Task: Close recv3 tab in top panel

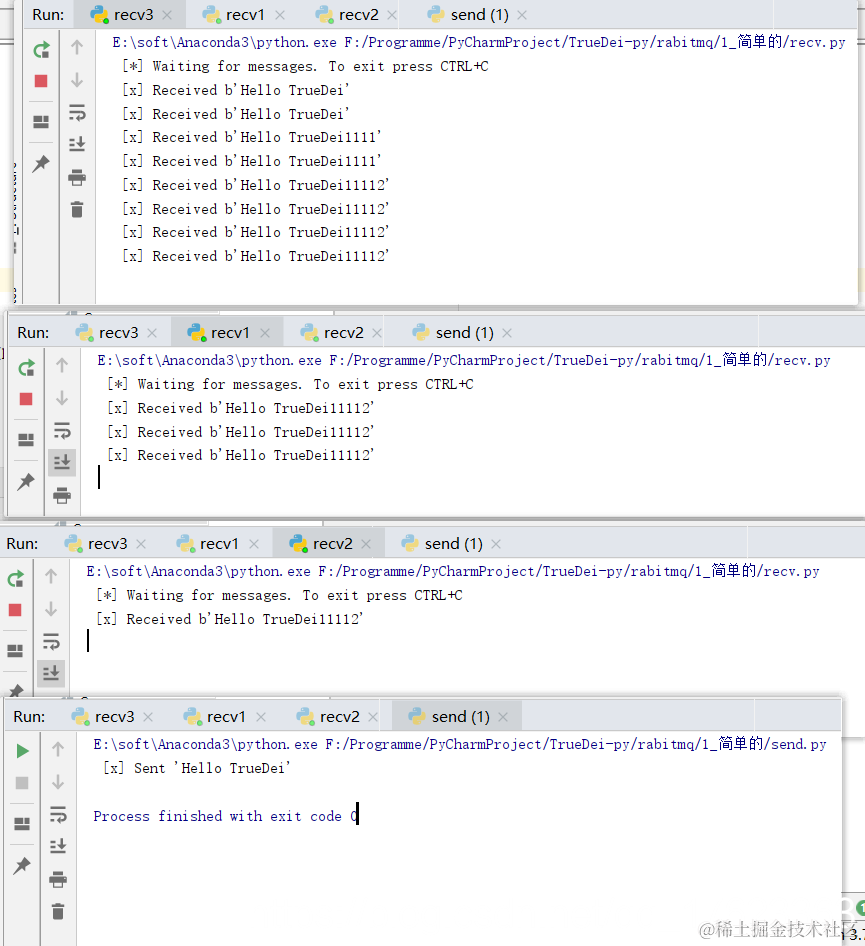Action: coord(167,15)
